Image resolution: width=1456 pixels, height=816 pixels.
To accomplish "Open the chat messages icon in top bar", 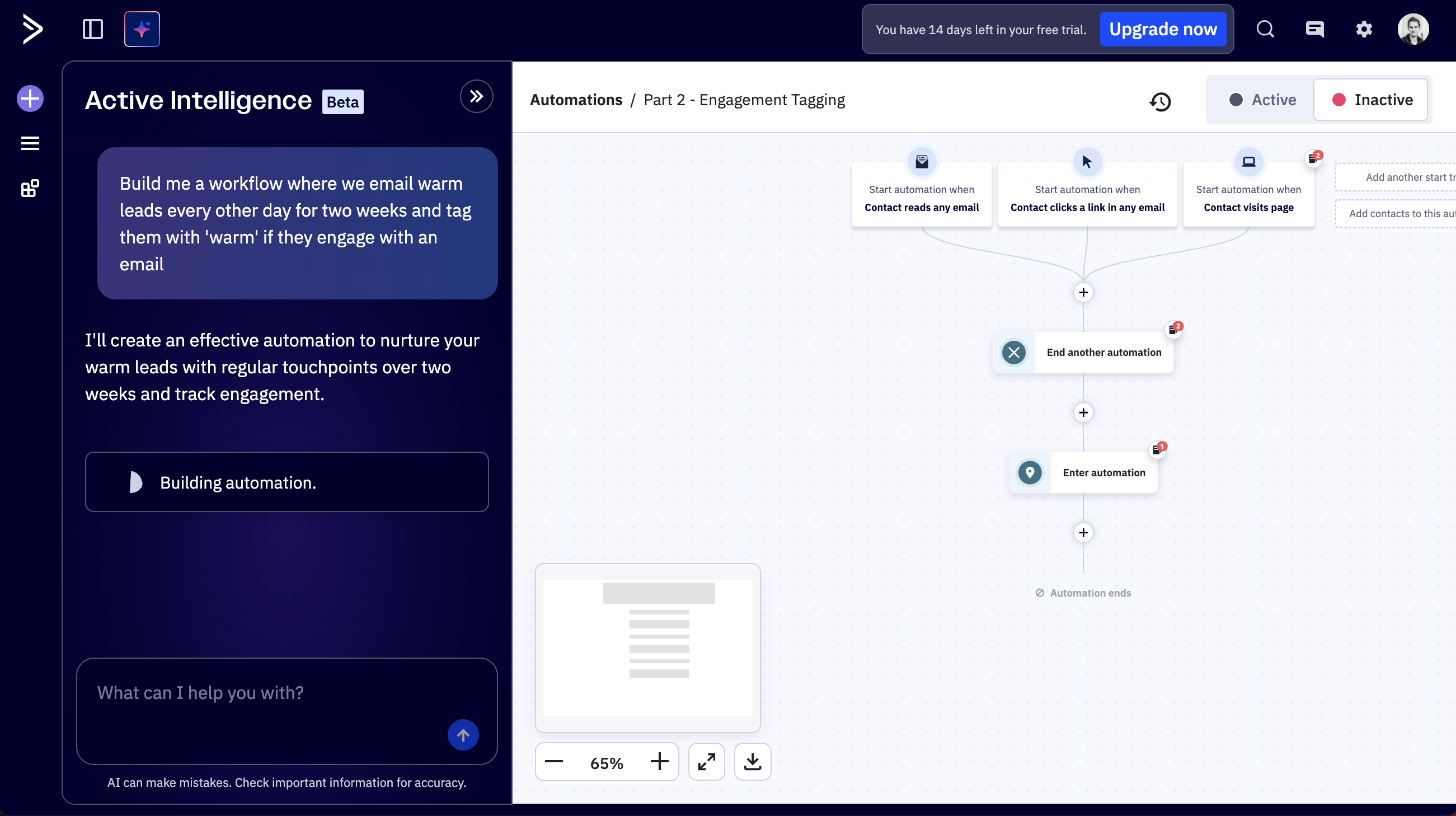I will click(x=1314, y=29).
